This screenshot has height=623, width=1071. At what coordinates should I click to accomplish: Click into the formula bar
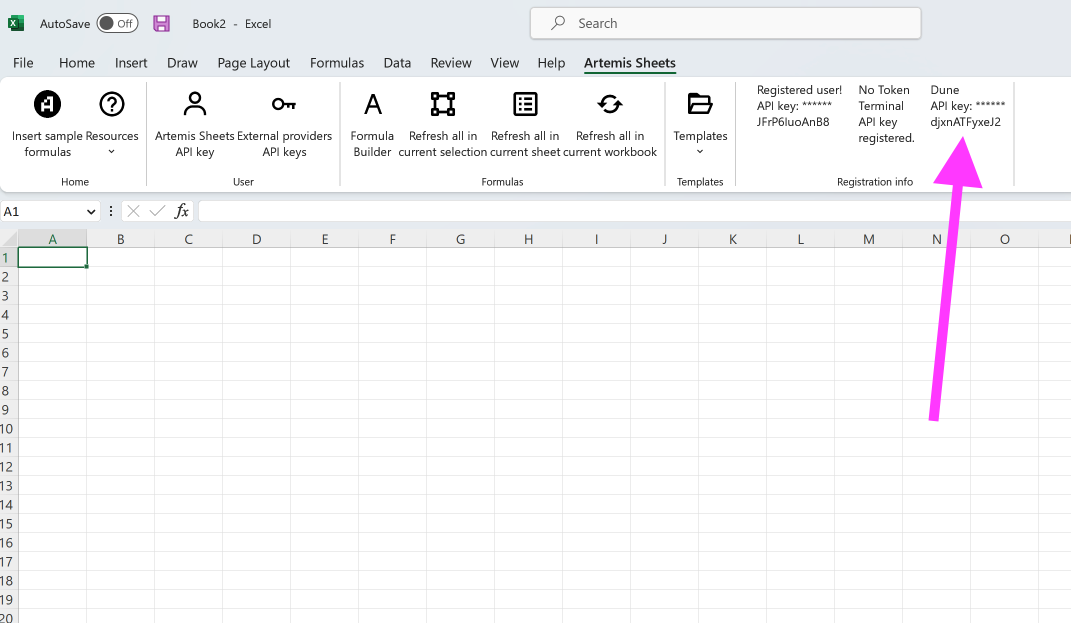pyautogui.click(x=634, y=211)
